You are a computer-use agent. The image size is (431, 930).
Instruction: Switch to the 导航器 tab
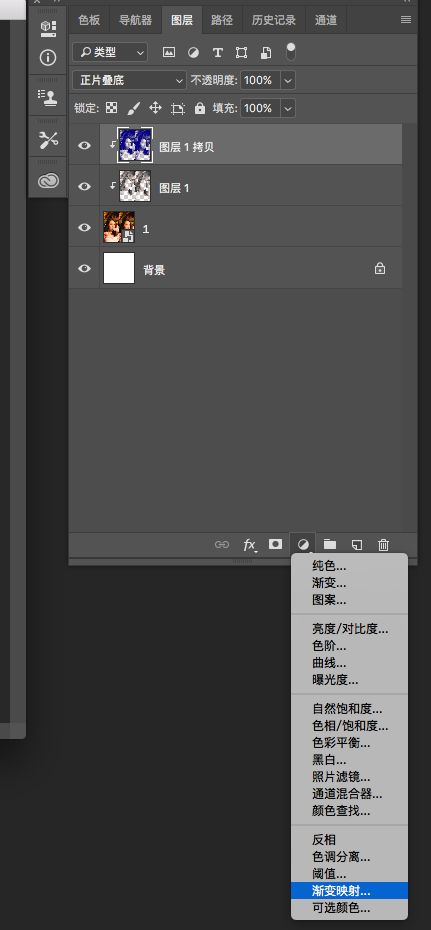coord(135,20)
